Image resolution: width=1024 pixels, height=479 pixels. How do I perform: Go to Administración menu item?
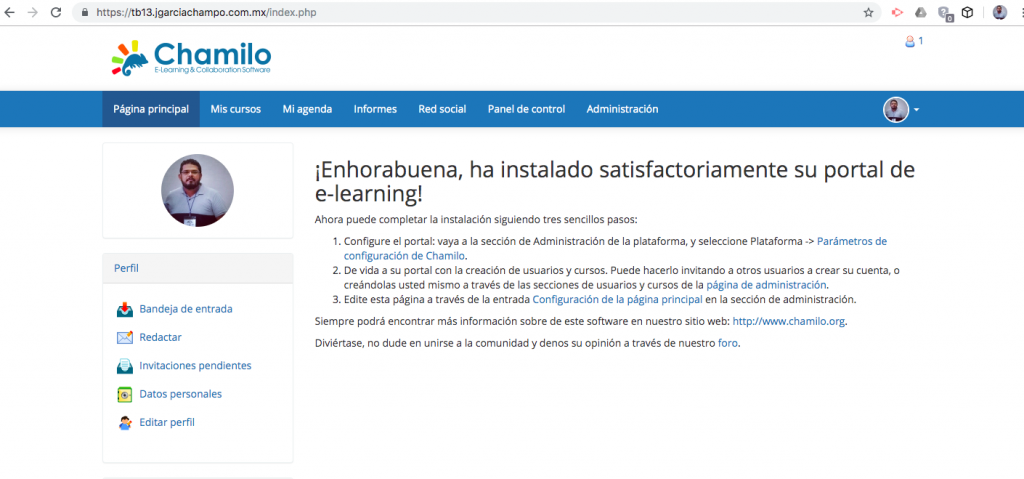(x=622, y=109)
